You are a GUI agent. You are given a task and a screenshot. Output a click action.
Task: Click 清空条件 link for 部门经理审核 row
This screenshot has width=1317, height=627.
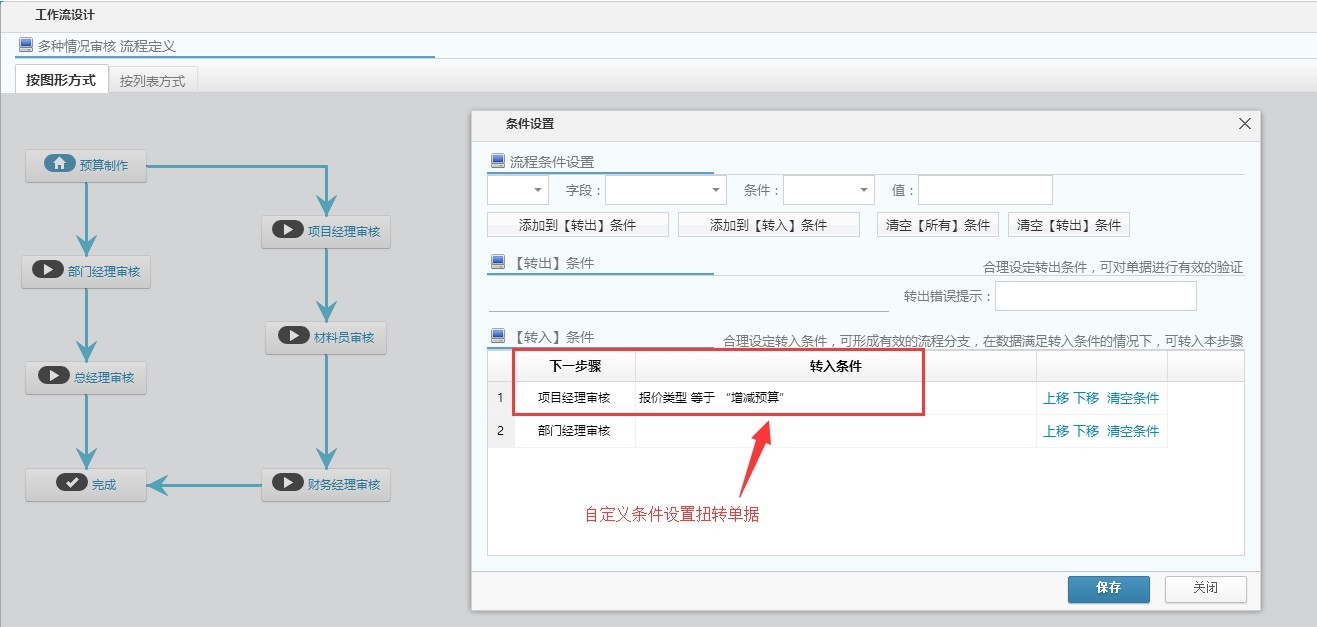click(x=1132, y=431)
